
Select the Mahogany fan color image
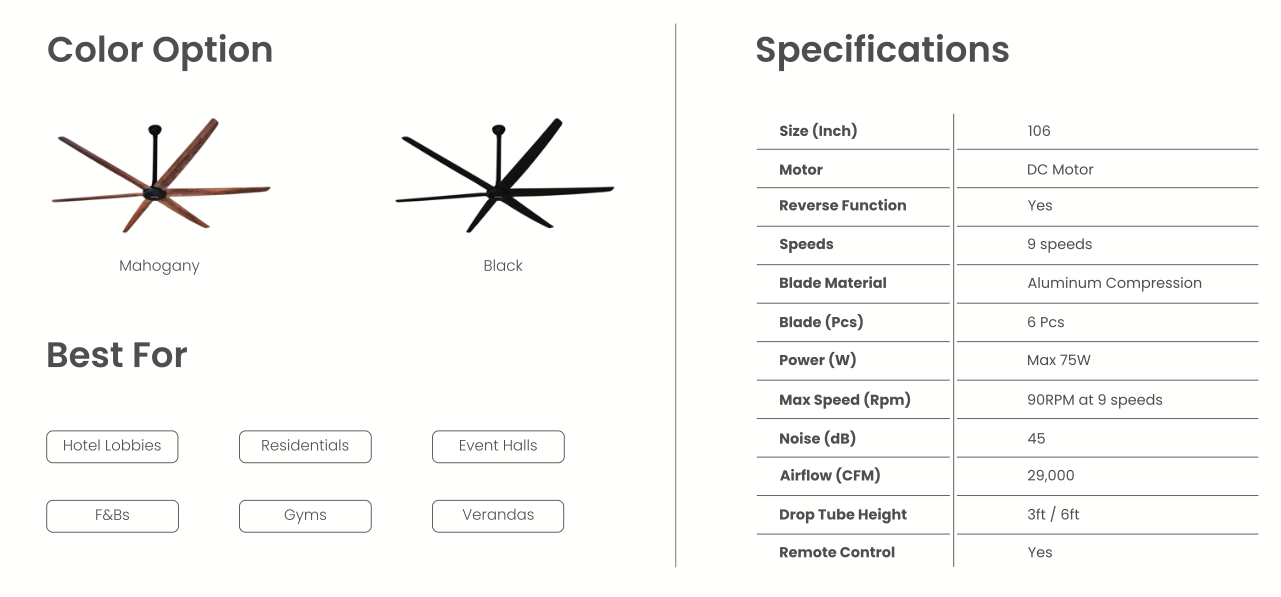tap(160, 177)
